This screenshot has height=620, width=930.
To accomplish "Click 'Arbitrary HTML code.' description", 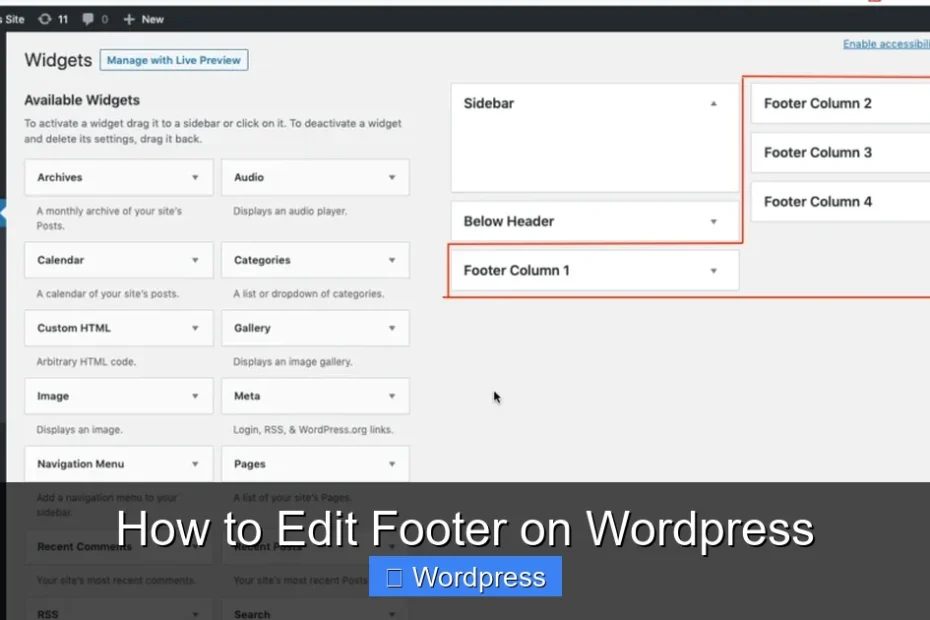I will point(86,362).
